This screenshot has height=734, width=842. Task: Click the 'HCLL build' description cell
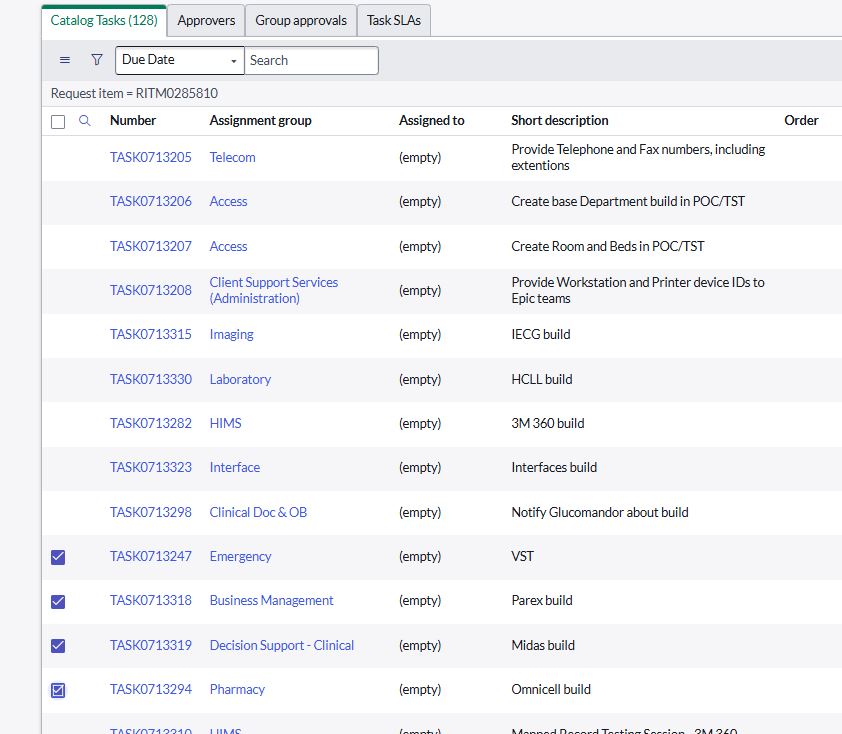pyautogui.click(x=542, y=380)
